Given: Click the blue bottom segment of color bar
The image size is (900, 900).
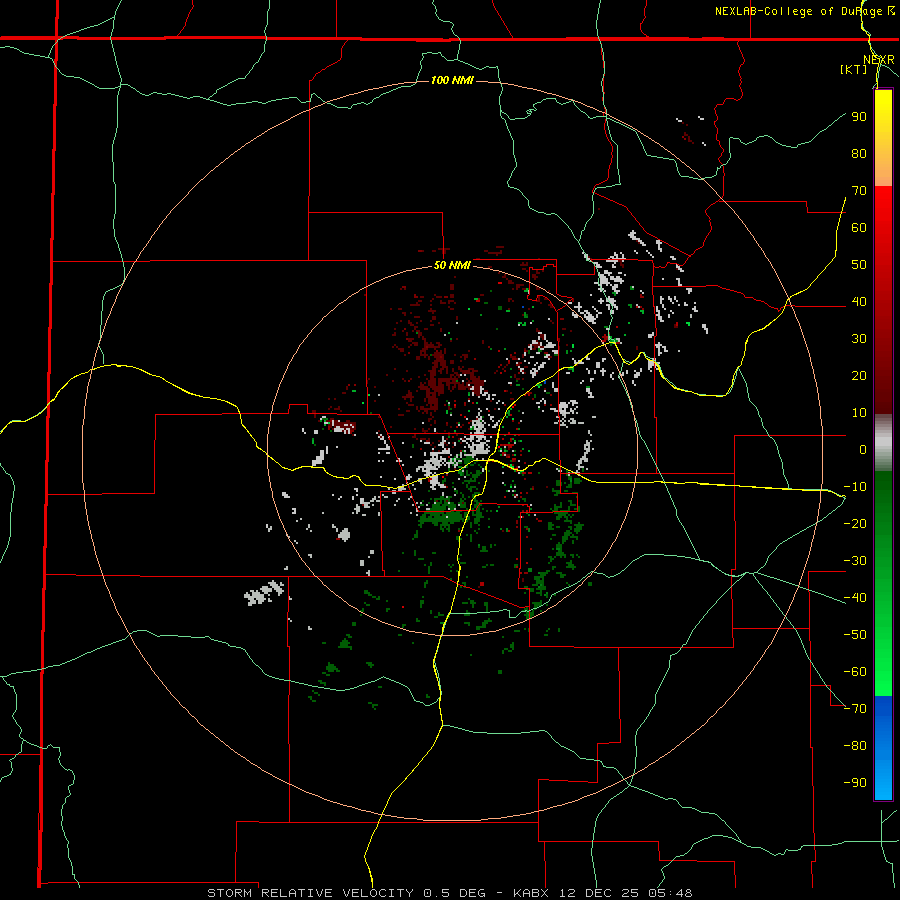Looking at the screenshot, I should pyautogui.click(x=883, y=748).
